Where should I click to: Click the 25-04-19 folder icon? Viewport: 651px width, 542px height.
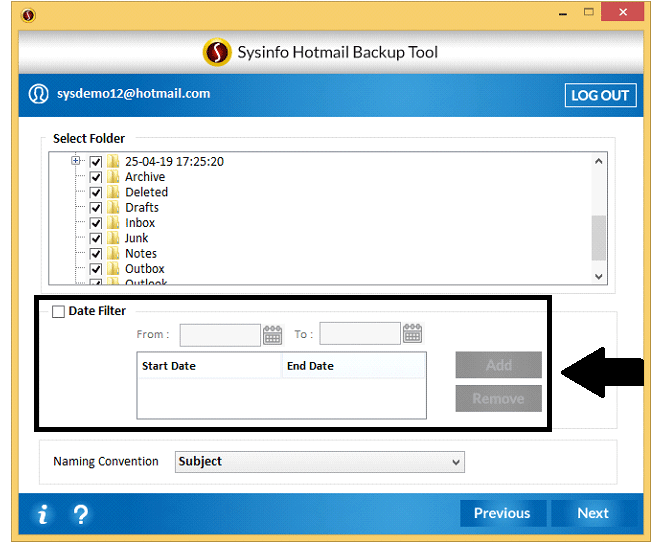[113, 162]
